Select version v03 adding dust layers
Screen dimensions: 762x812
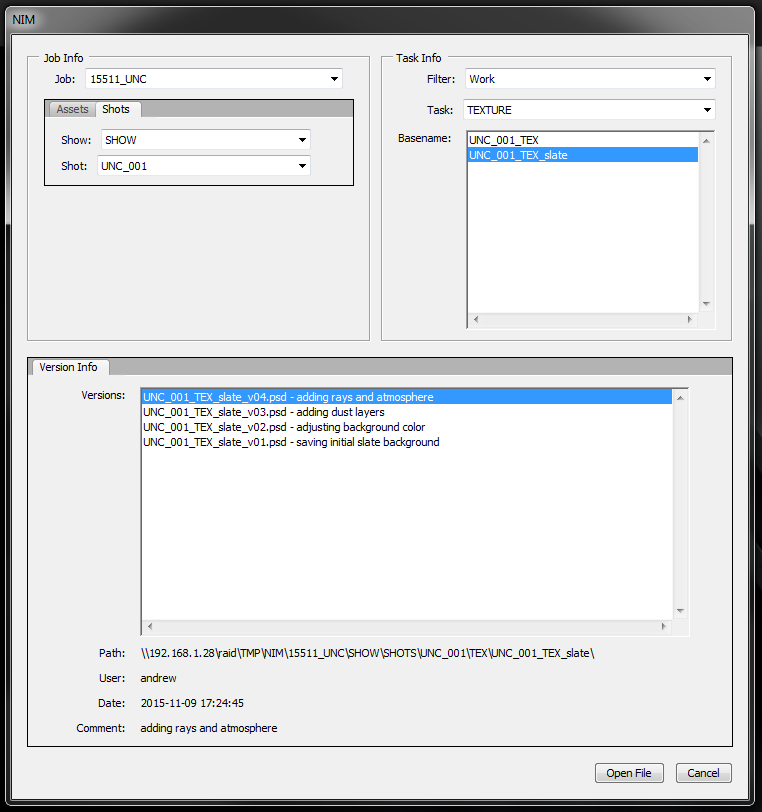click(x=264, y=412)
